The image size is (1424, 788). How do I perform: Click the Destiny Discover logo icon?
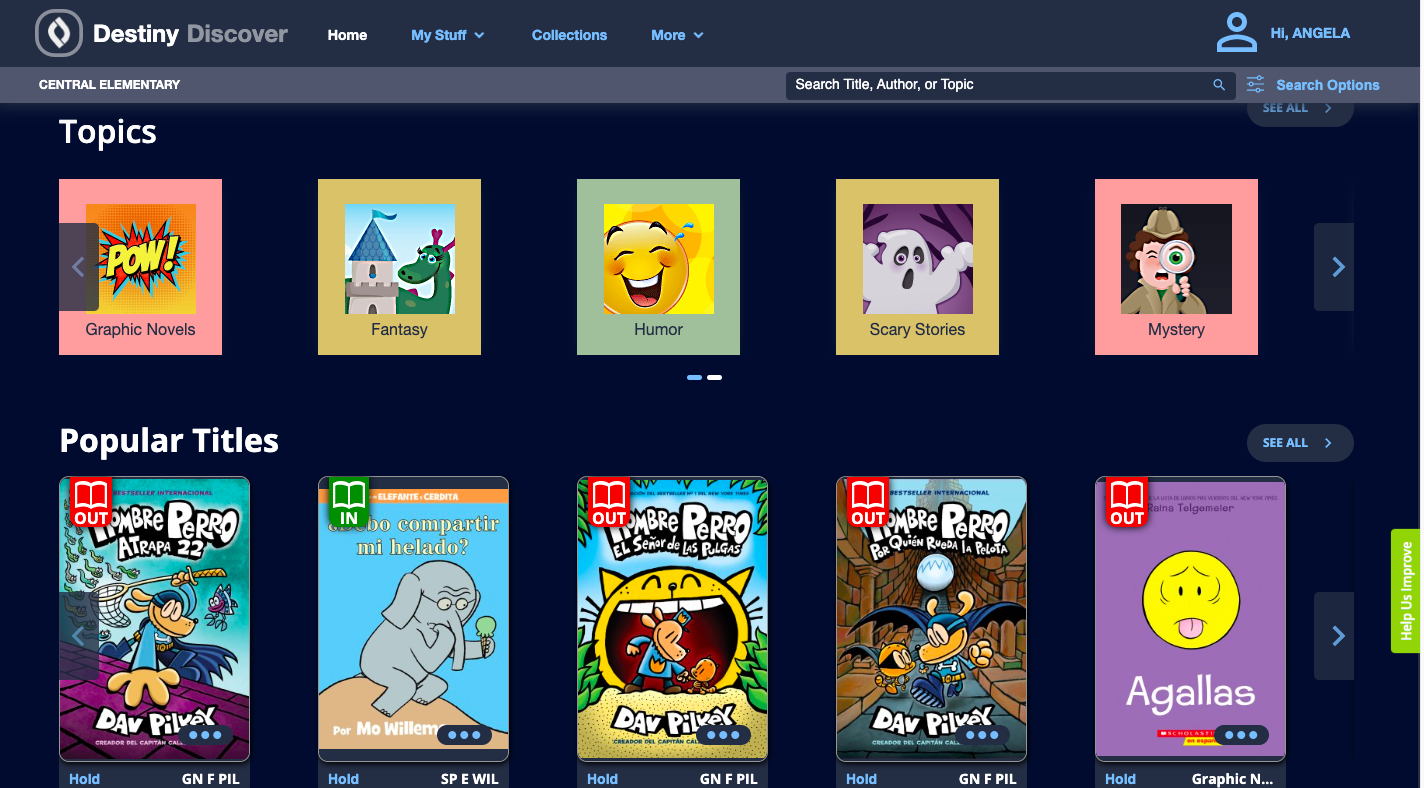point(59,33)
